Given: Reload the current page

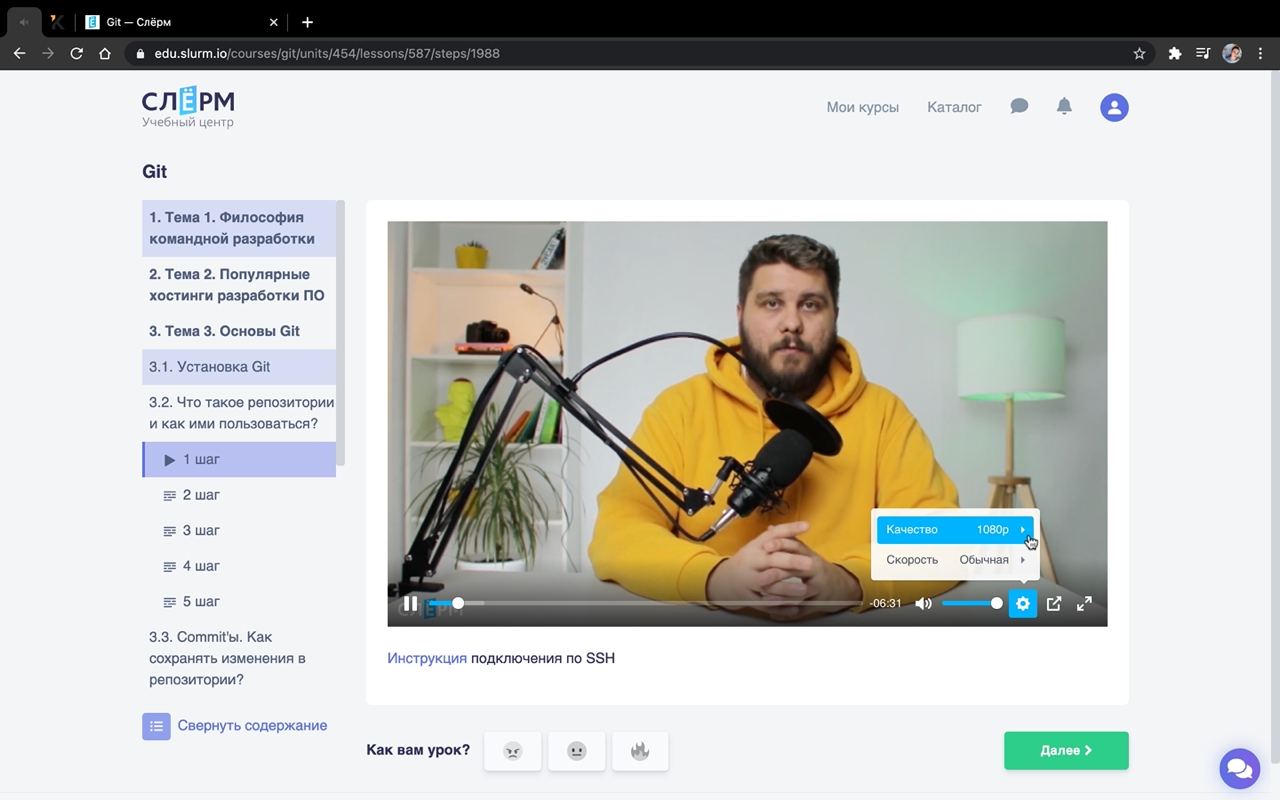Looking at the screenshot, I should click(76, 54).
